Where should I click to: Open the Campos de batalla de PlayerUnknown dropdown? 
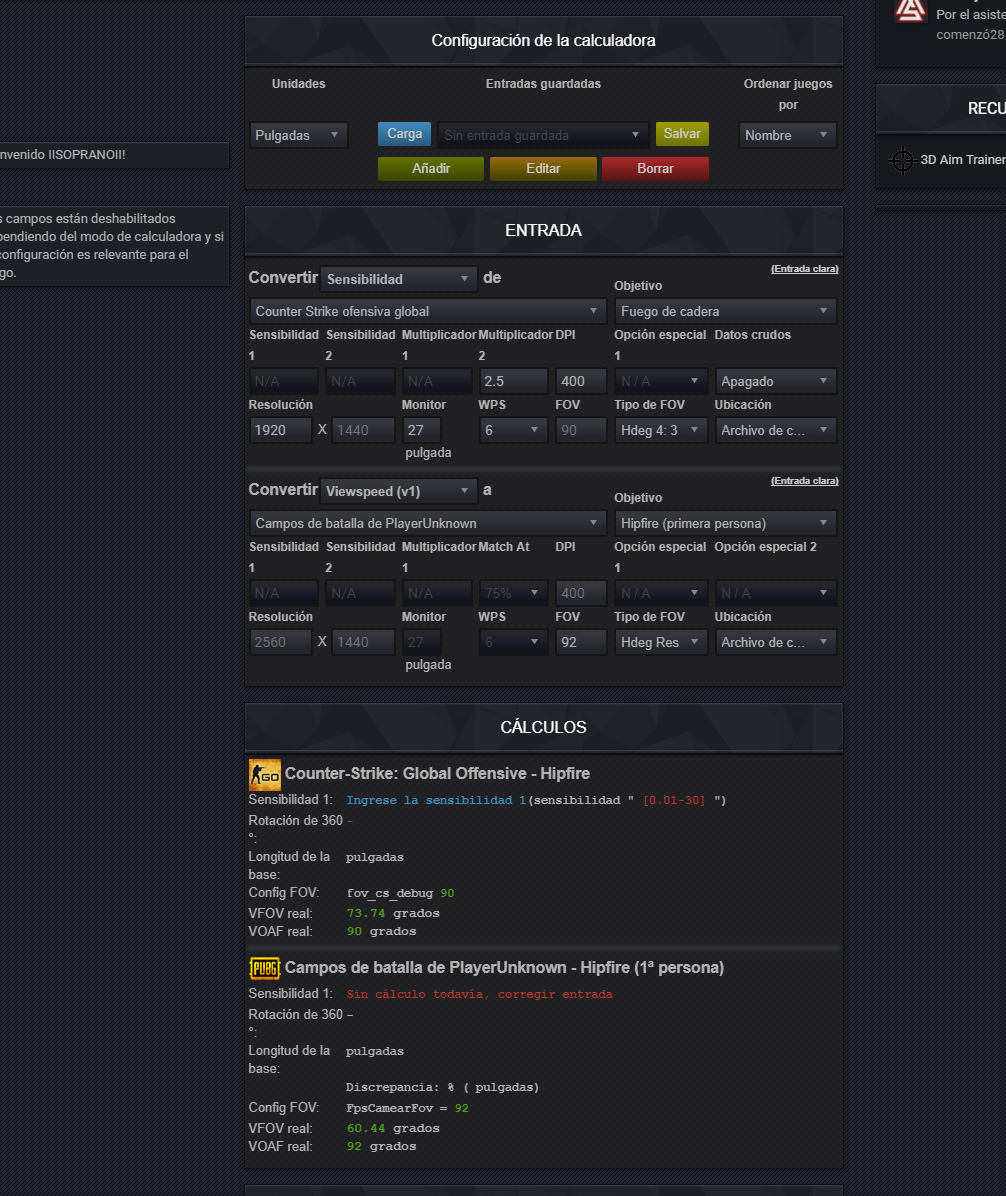[428, 523]
